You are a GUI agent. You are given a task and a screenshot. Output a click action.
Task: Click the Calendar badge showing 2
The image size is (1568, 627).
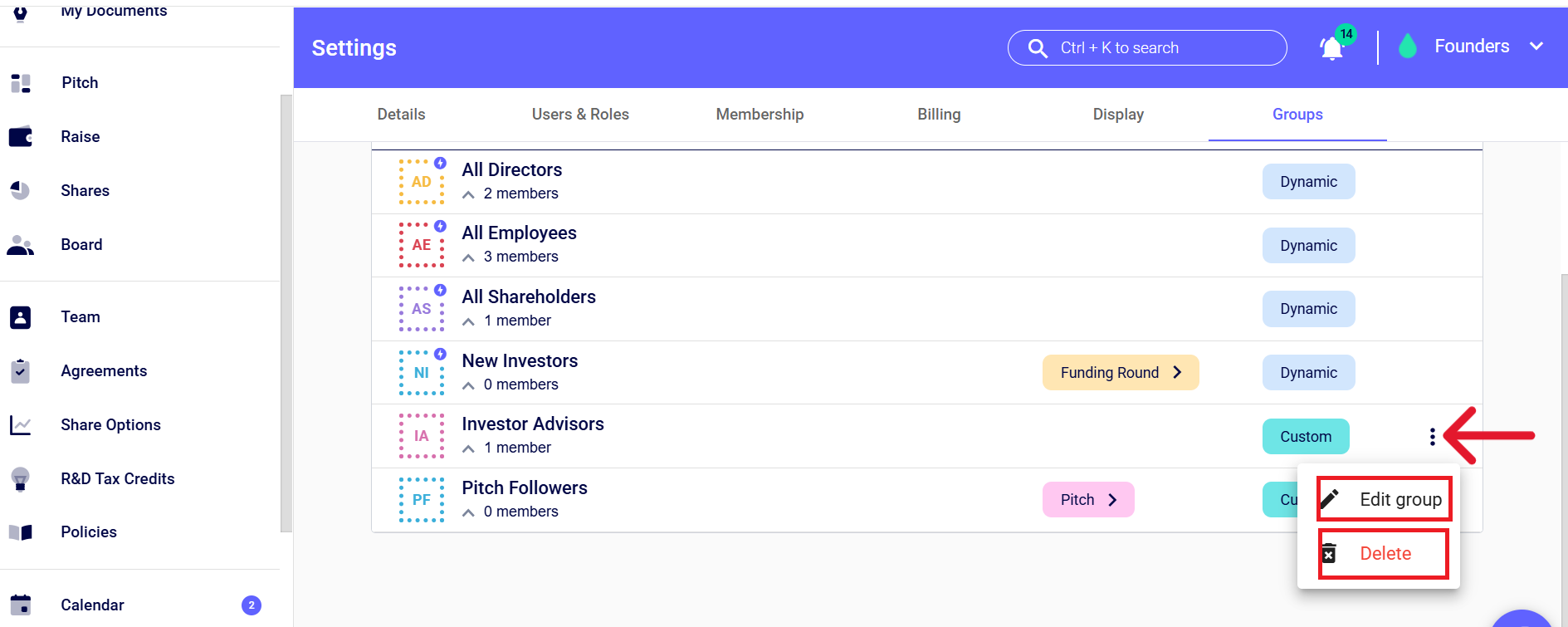pyautogui.click(x=252, y=605)
